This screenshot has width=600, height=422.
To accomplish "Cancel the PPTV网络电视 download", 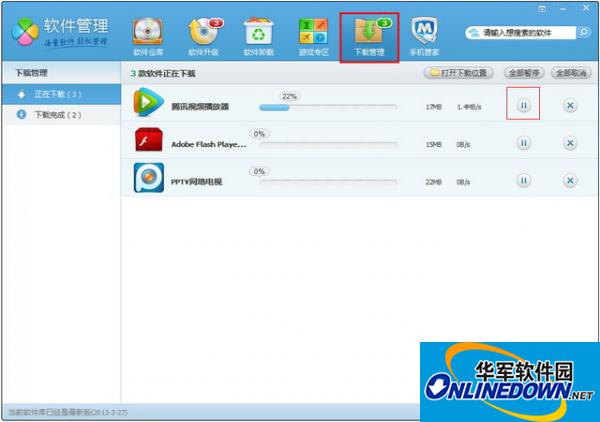I will (x=570, y=180).
